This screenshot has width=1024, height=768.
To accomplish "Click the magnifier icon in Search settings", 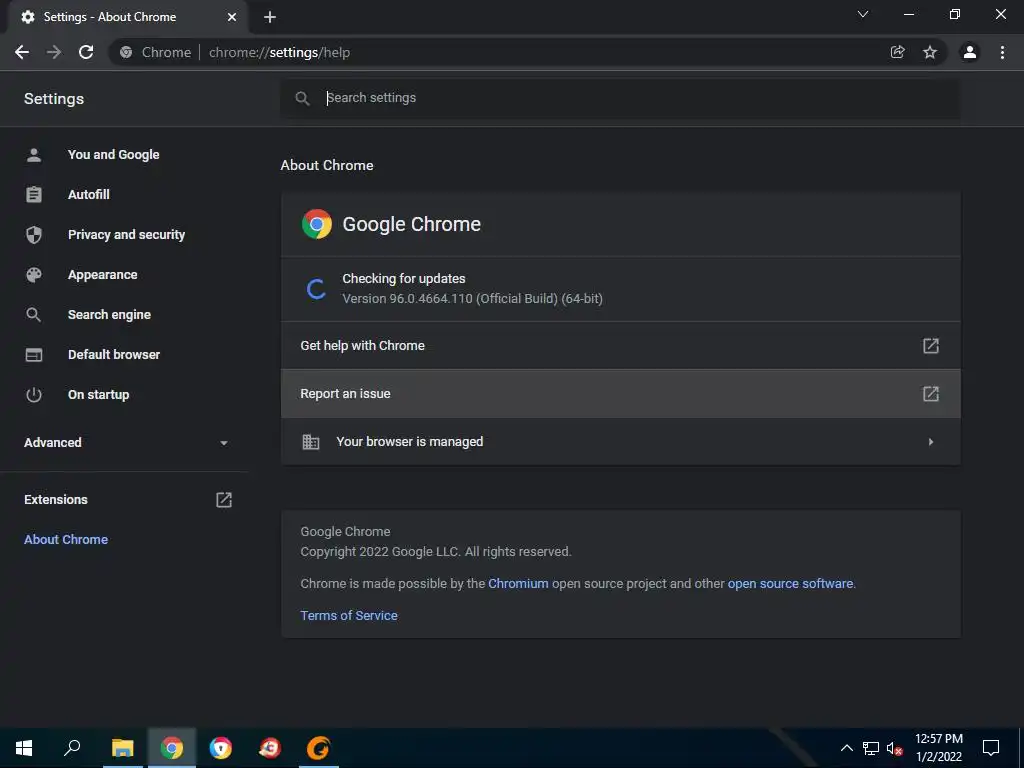I will (302, 99).
